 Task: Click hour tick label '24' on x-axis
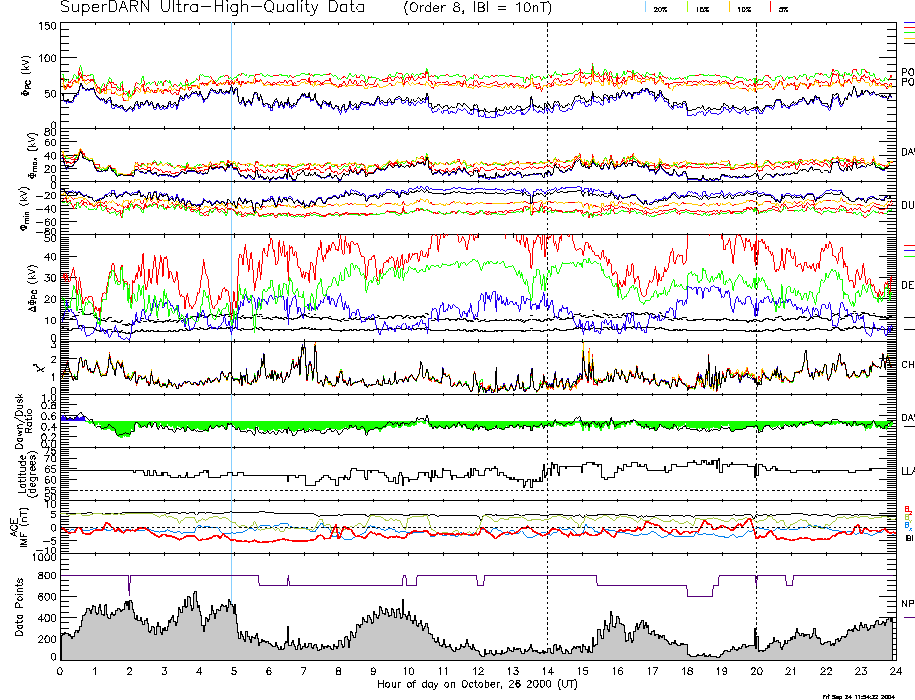click(x=895, y=671)
